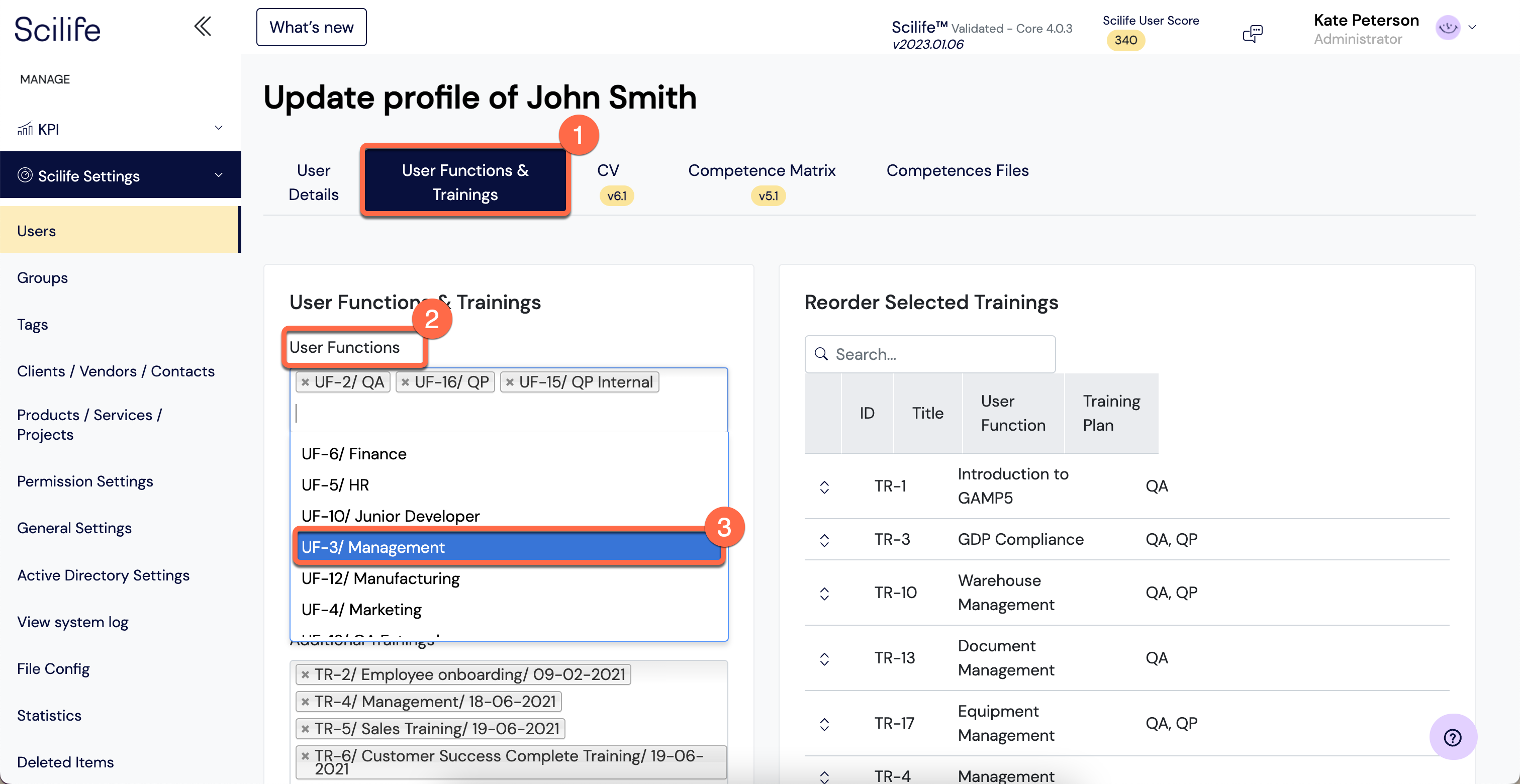Click the Title column header
This screenshot has height=784, width=1520.
click(927, 413)
